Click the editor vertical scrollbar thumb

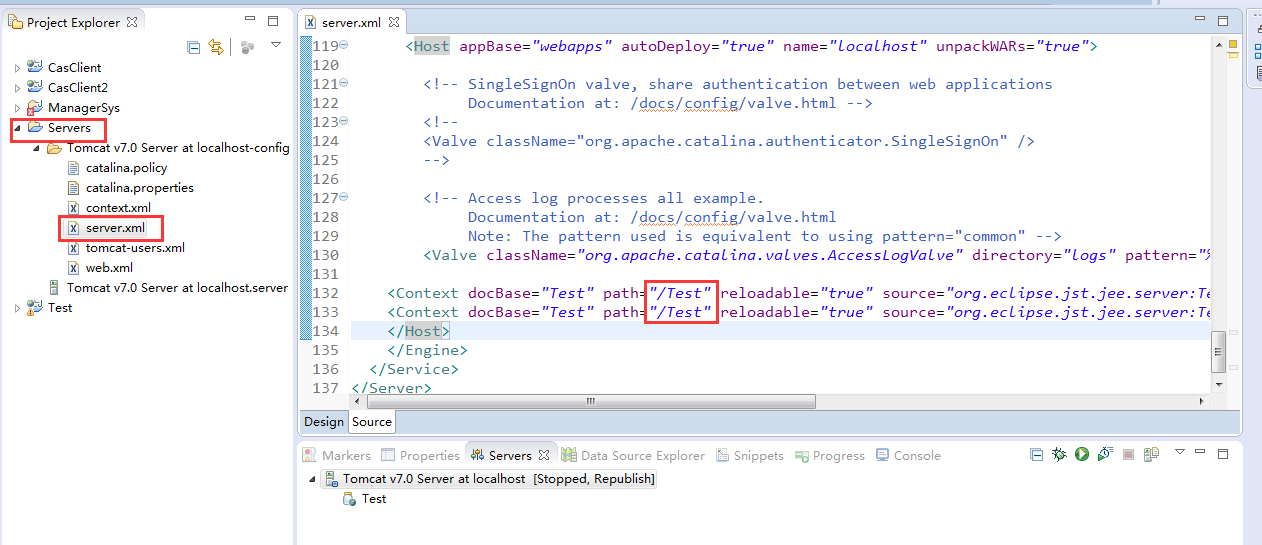click(1218, 351)
